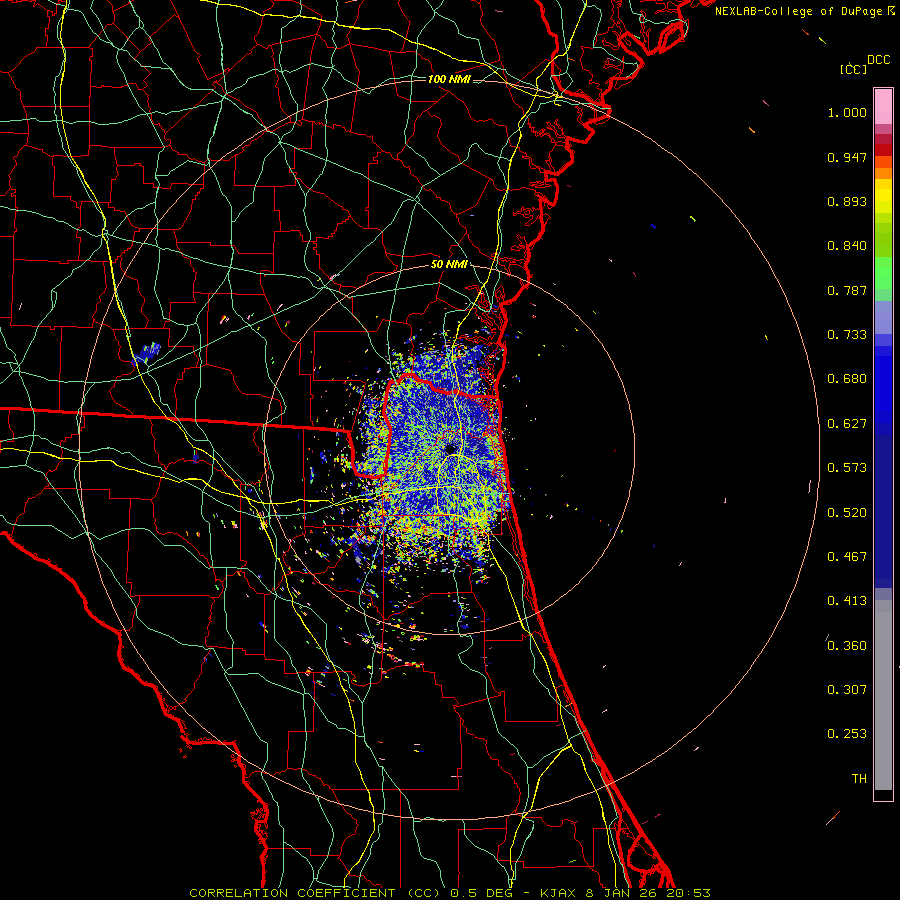Click the KJAX radar site identifier
The image size is (900, 900).
point(560,893)
